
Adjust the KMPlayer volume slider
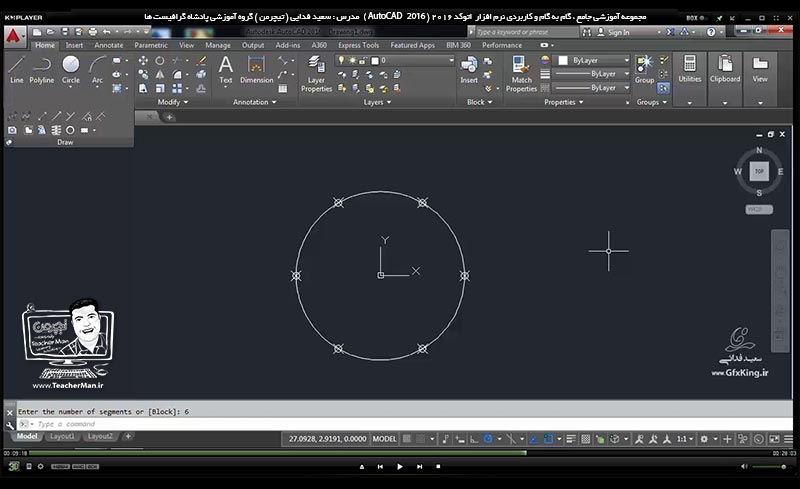coord(769,467)
